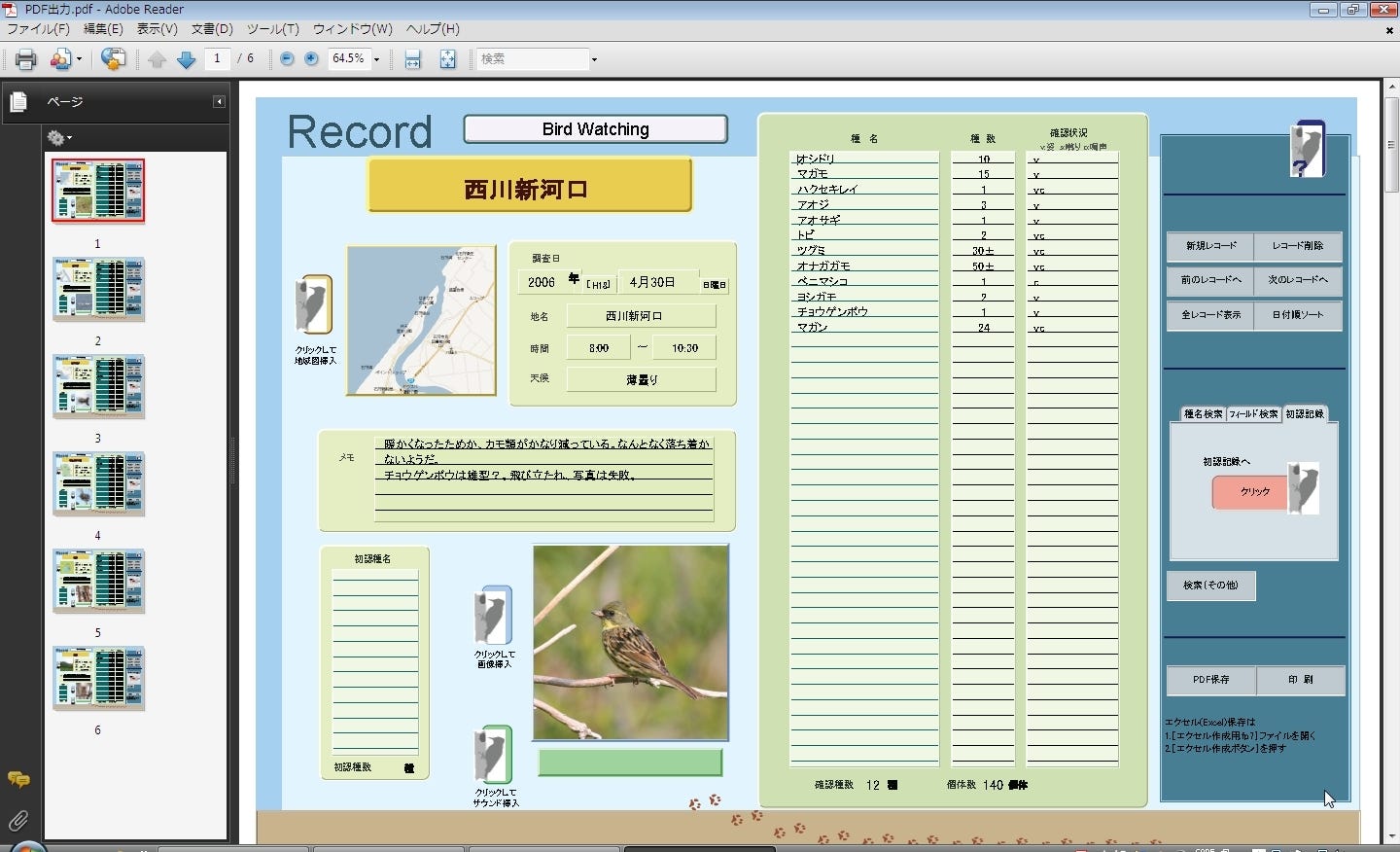Screen dimensions: 1400x852
Task: Click the PDF保存 button
Action: pyautogui.click(x=1211, y=680)
